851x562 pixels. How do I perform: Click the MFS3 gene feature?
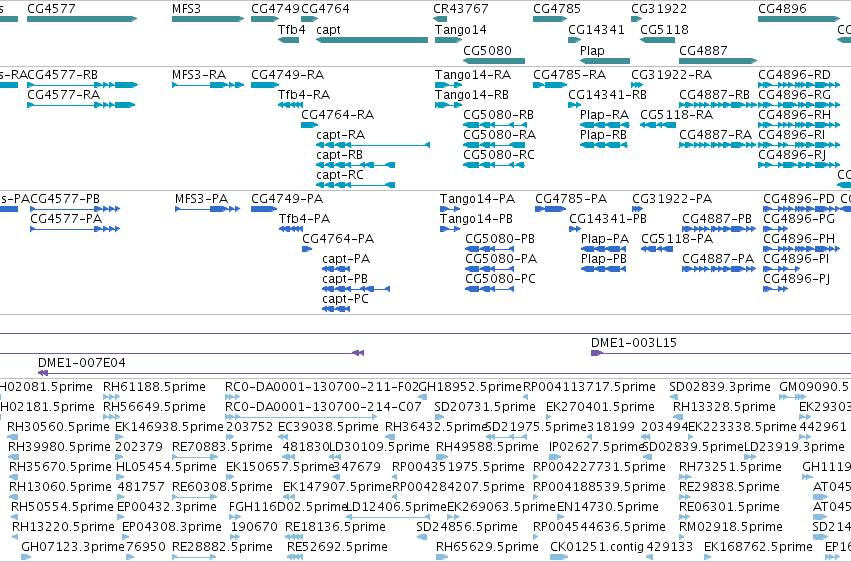(x=207, y=19)
